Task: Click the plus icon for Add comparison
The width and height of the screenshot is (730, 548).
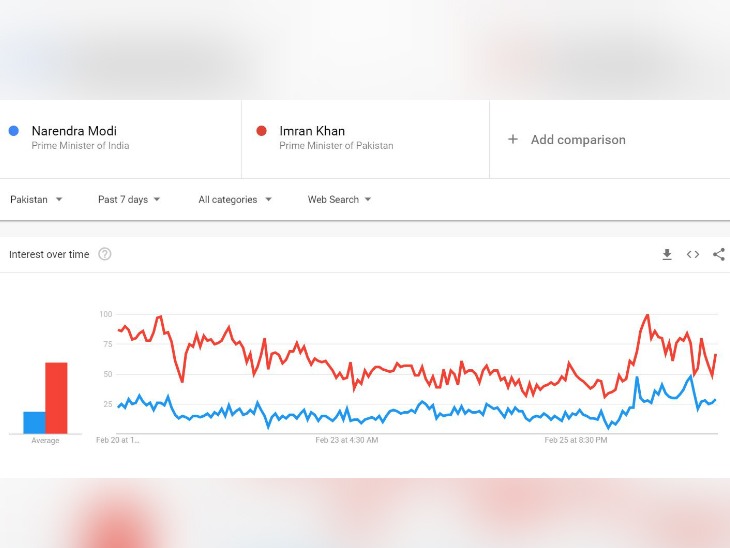Action: (x=513, y=139)
